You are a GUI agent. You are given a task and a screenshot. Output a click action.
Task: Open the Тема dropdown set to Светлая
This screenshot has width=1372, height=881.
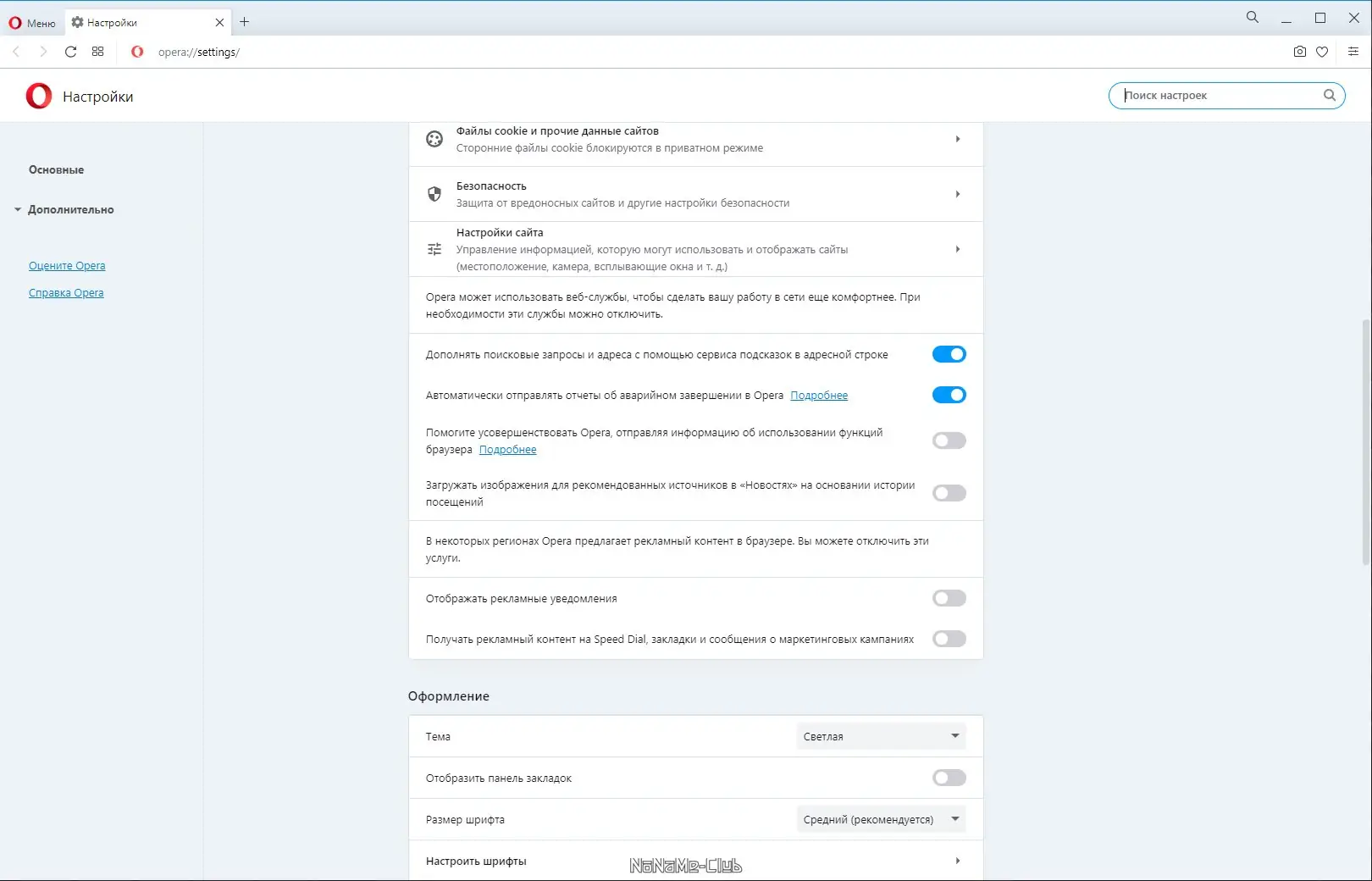(881, 736)
